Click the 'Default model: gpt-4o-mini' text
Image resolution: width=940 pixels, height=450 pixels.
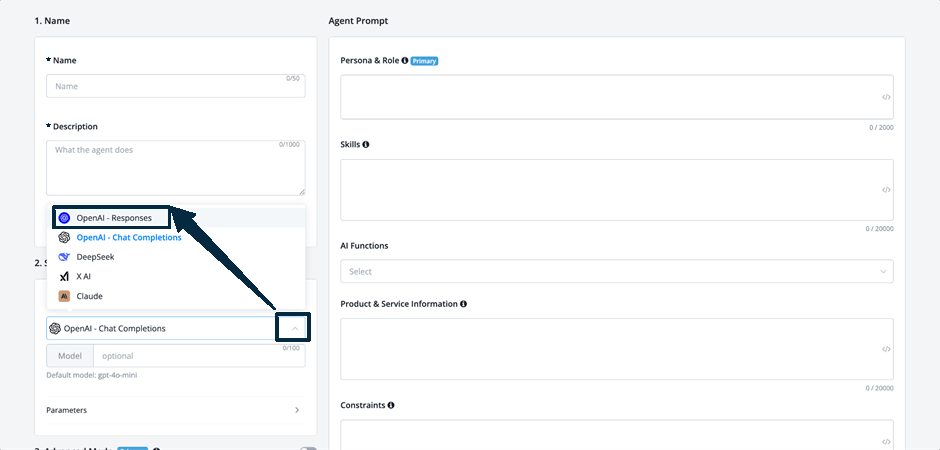[93, 376]
